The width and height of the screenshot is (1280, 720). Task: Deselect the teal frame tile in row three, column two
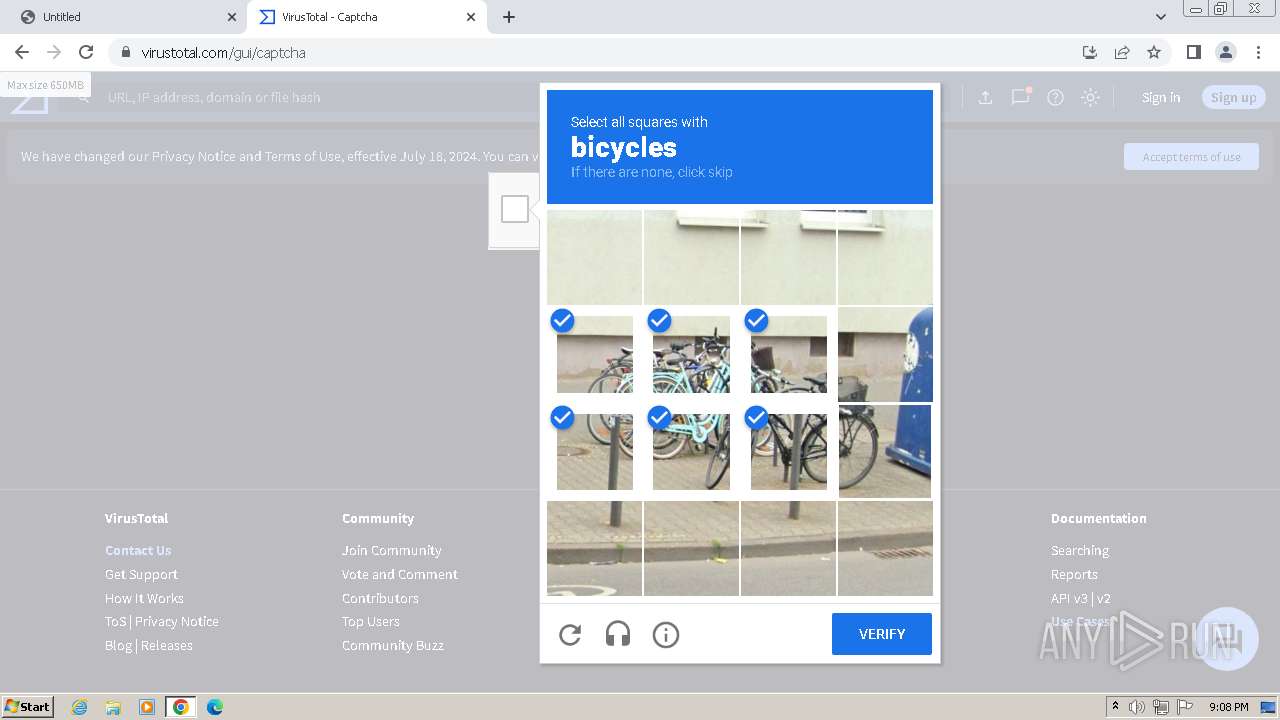click(x=691, y=452)
